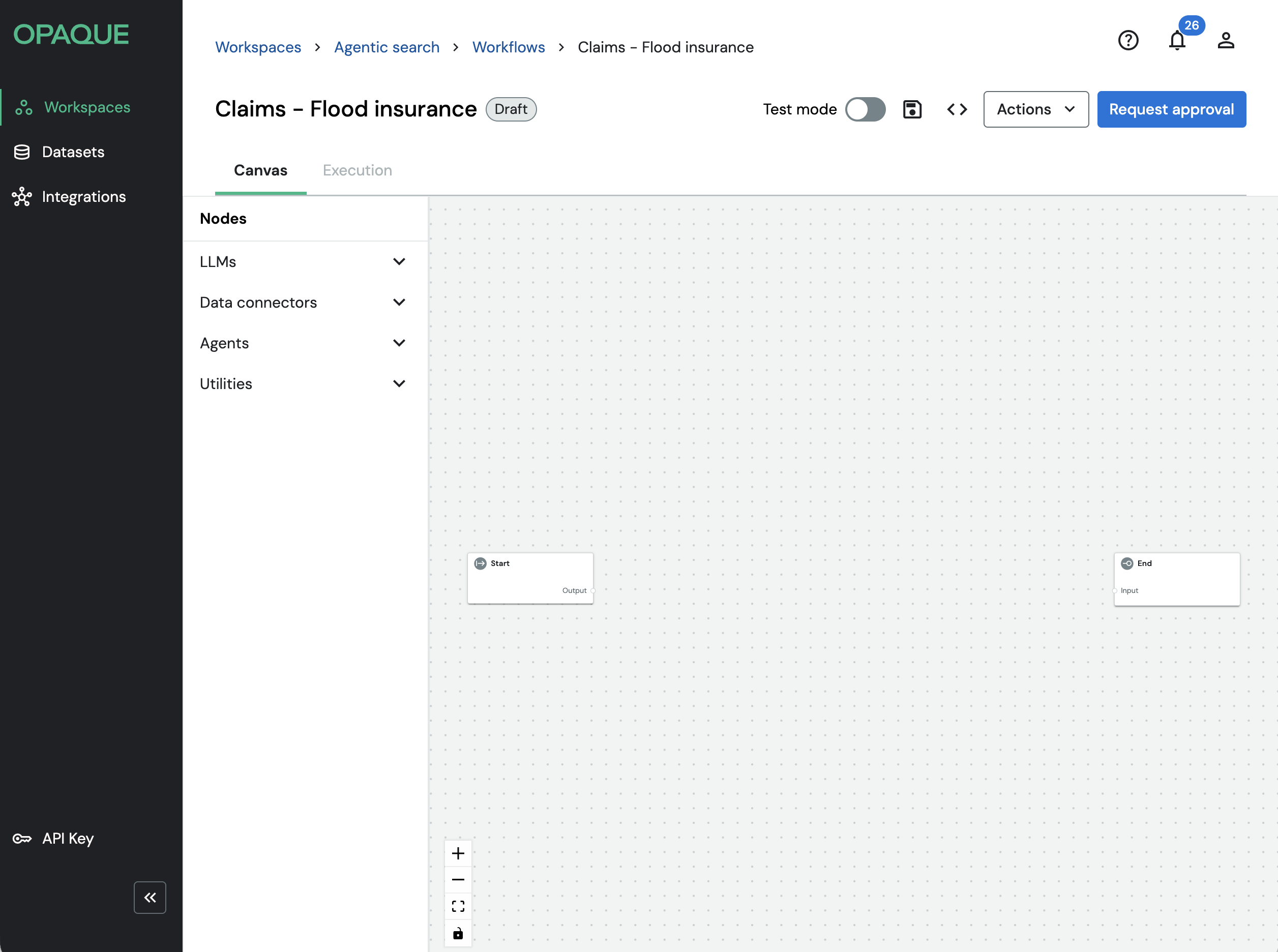Zoom in on the canvas with plus
The height and width of the screenshot is (952, 1278).
pos(458,853)
